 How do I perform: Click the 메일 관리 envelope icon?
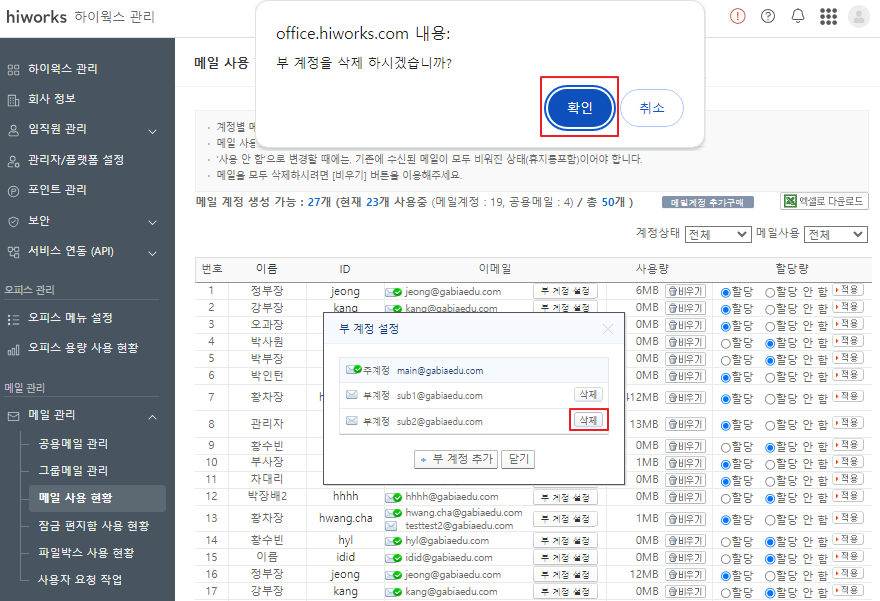(13, 416)
